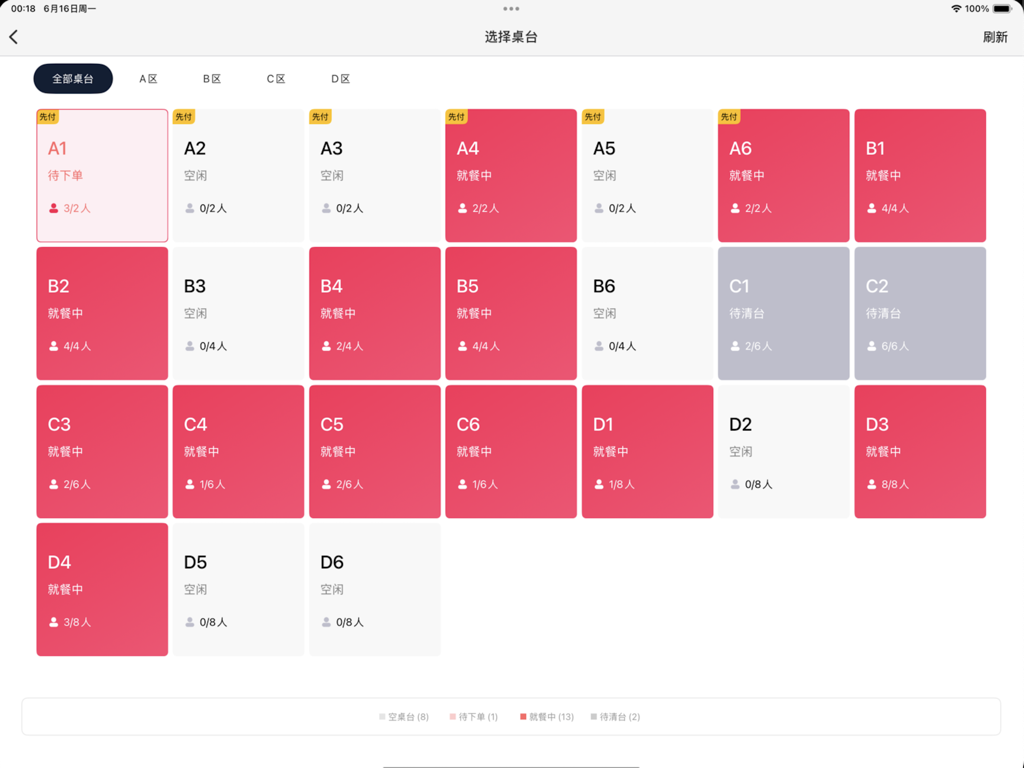Toggle the 就餐中 legend filter
Image resolution: width=1024 pixels, height=768 pixels.
(546, 717)
